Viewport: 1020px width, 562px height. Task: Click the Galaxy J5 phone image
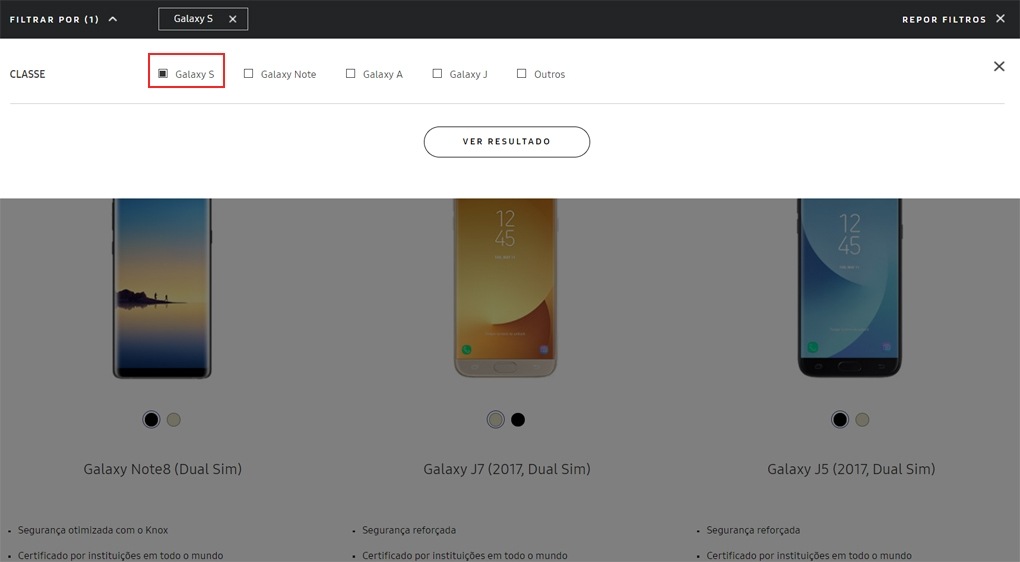[x=850, y=288]
